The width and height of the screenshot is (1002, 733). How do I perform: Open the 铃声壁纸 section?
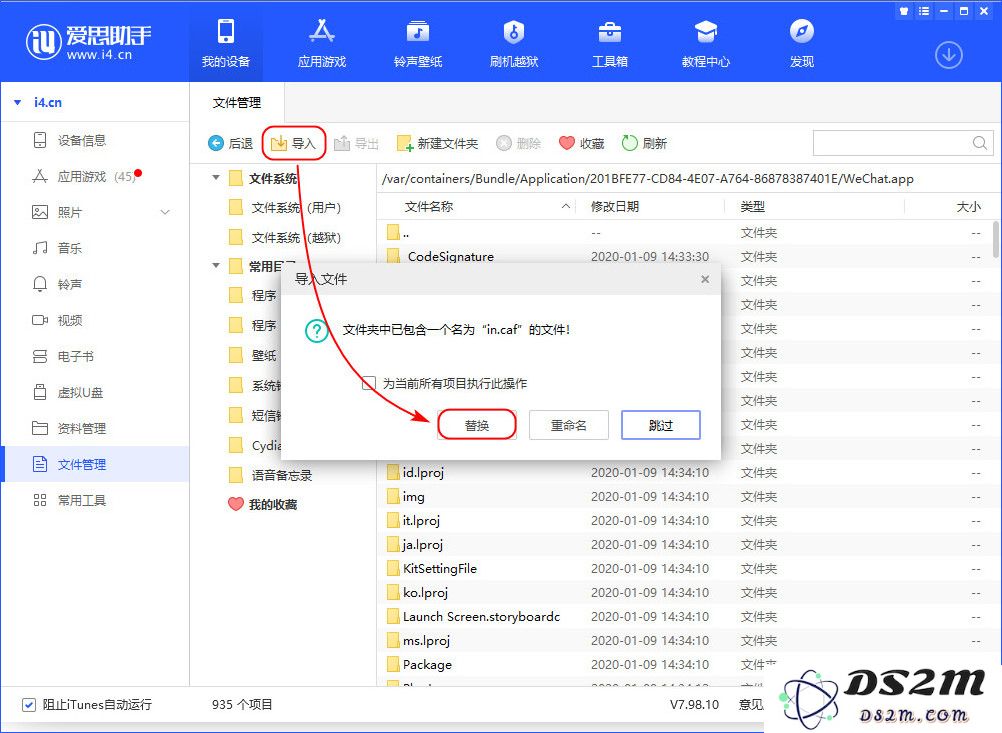[418, 43]
